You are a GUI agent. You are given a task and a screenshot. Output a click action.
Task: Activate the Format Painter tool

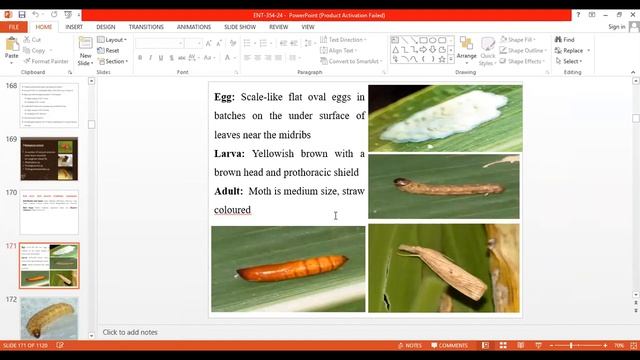[x=46, y=61]
